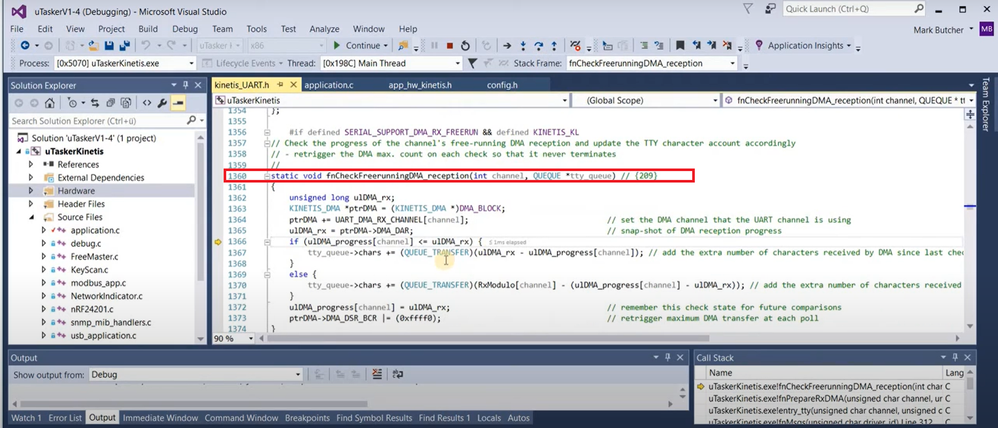Click Show All Files icon in Solution Explorer

click(125, 103)
